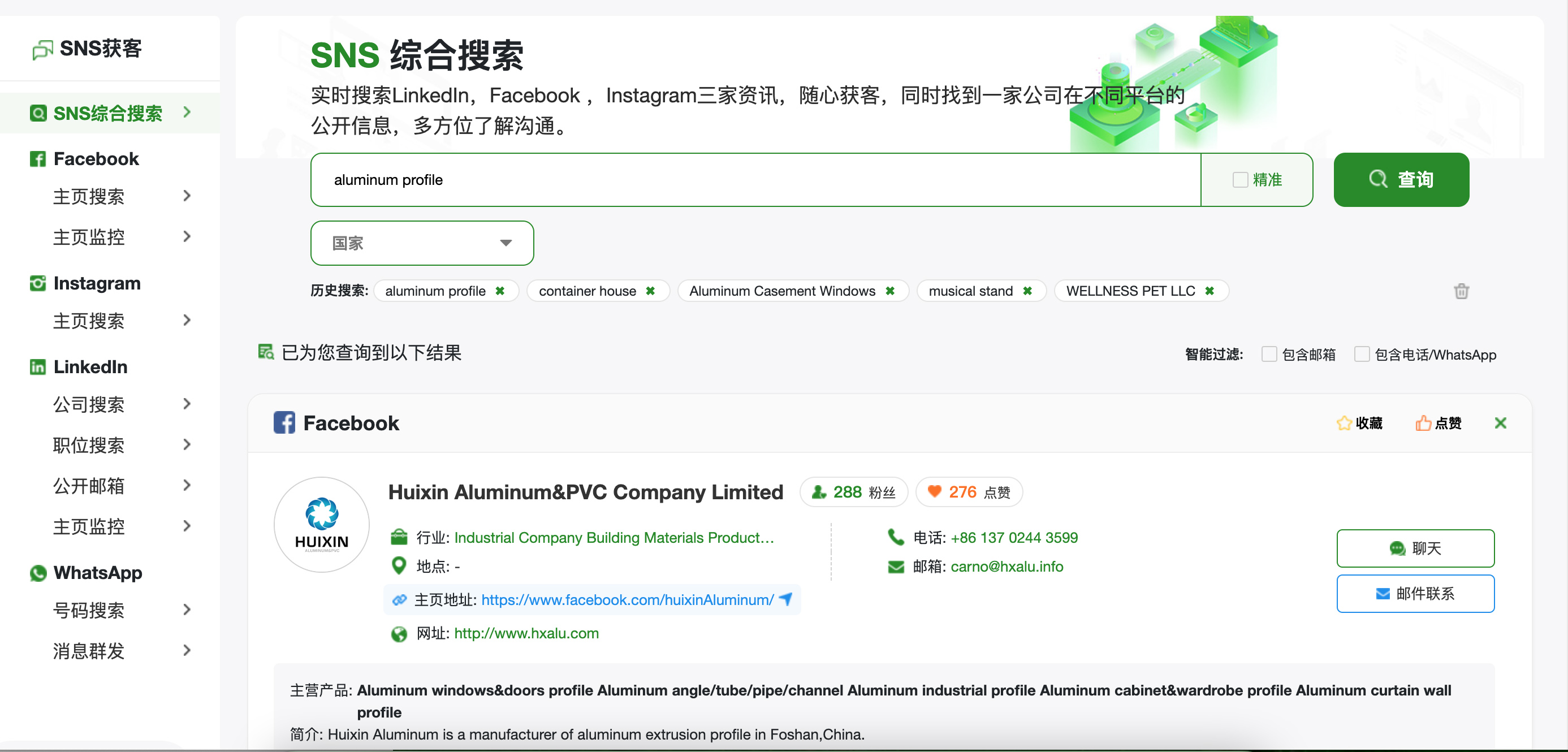Click the 'musical stand' history search tag

click(x=971, y=291)
